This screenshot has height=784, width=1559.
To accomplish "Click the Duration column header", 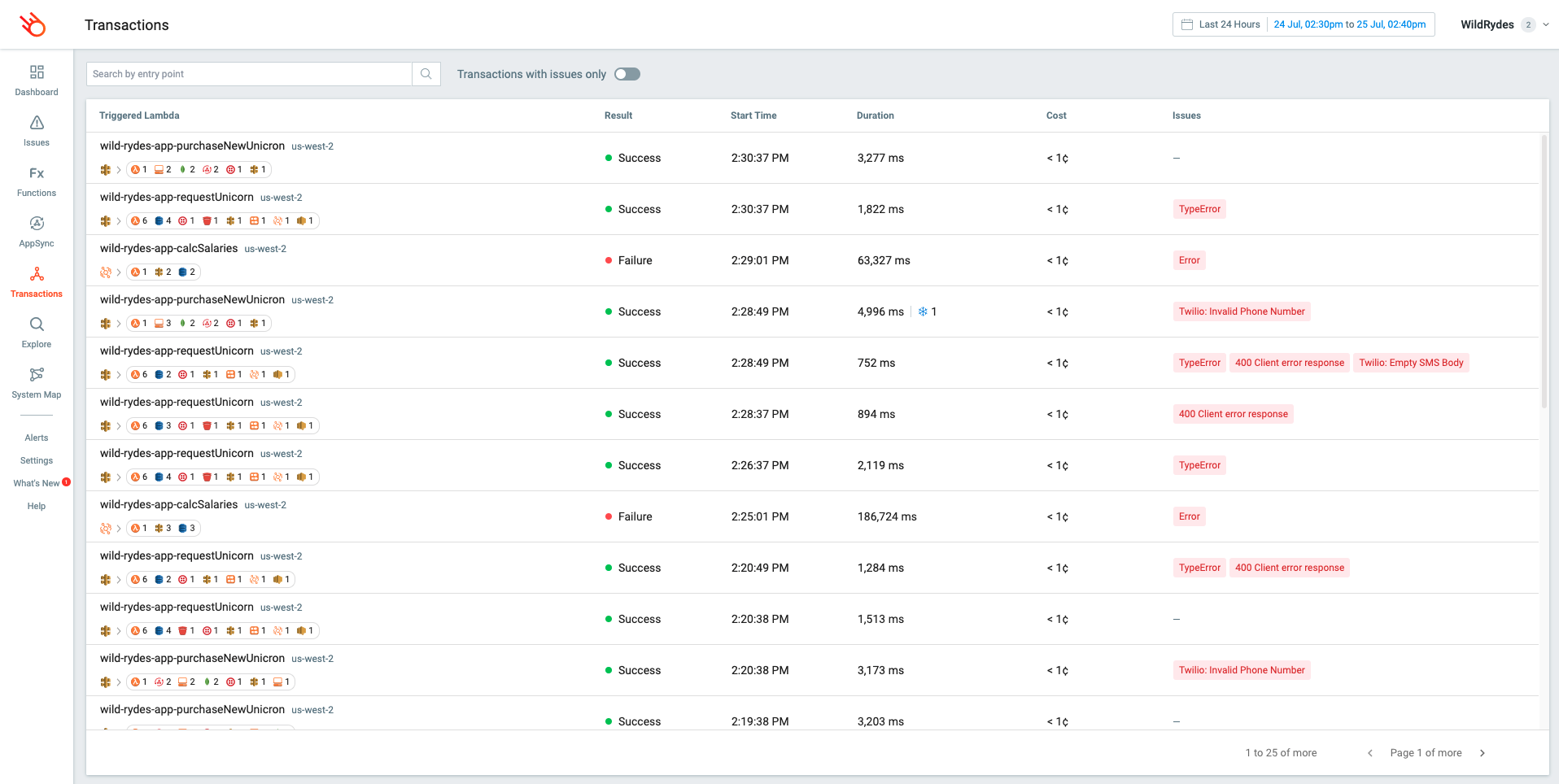I will pyautogui.click(x=876, y=115).
